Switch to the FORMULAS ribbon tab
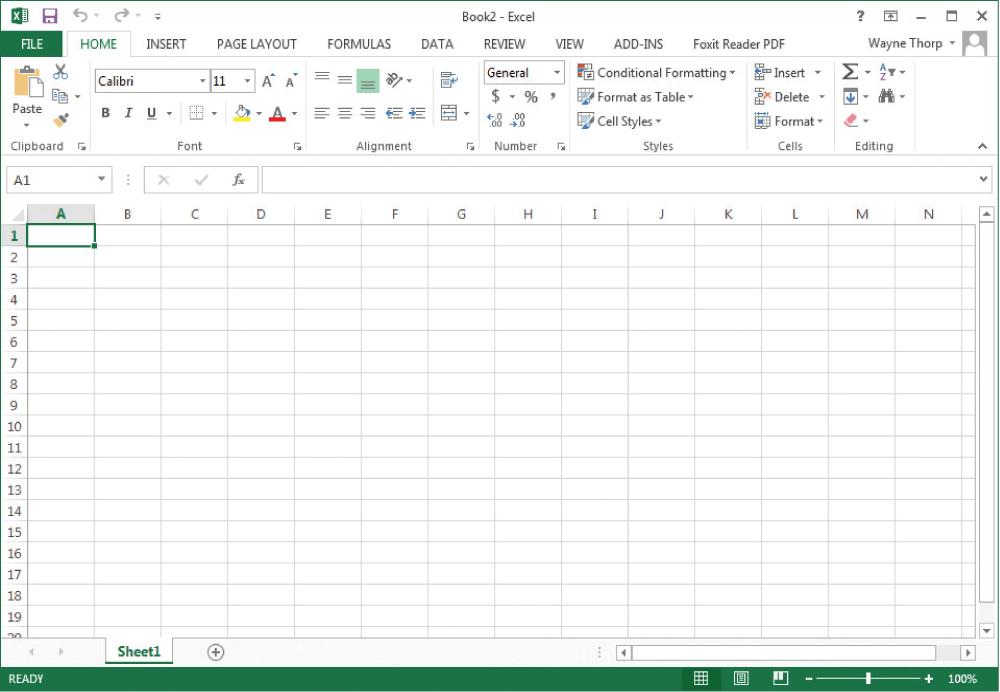 click(358, 44)
